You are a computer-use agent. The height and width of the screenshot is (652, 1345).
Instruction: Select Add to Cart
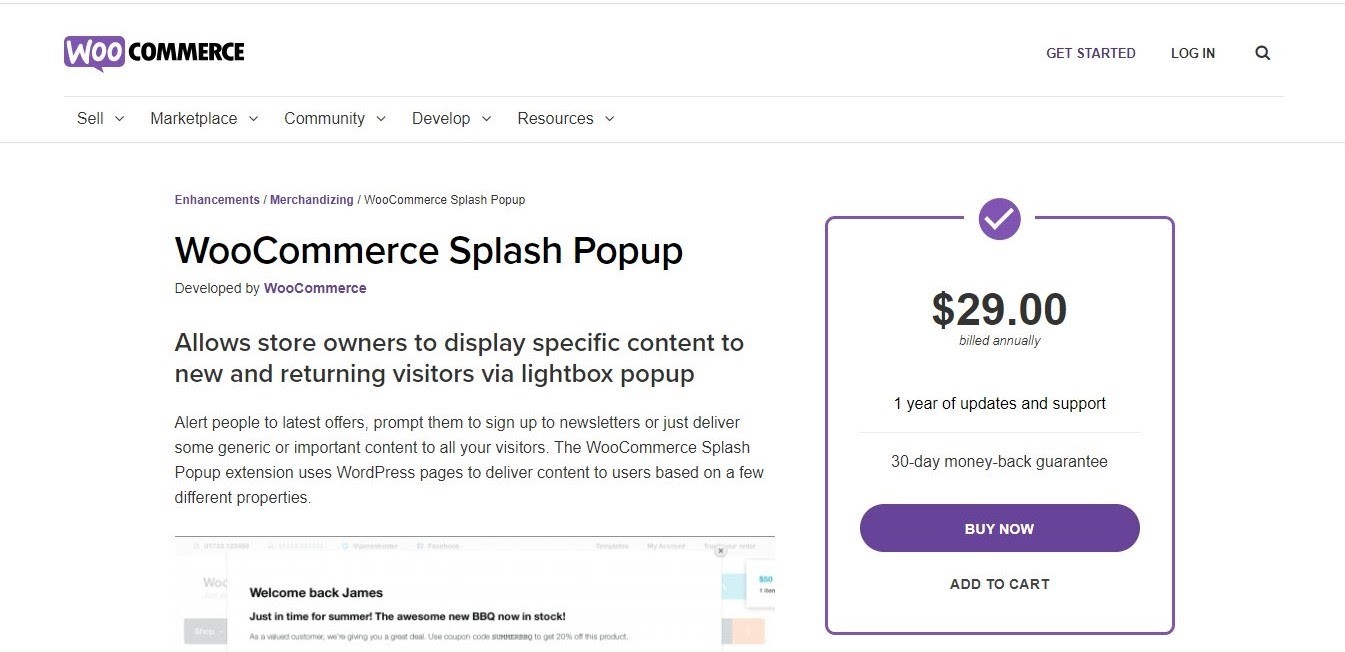tap(999, 584)
